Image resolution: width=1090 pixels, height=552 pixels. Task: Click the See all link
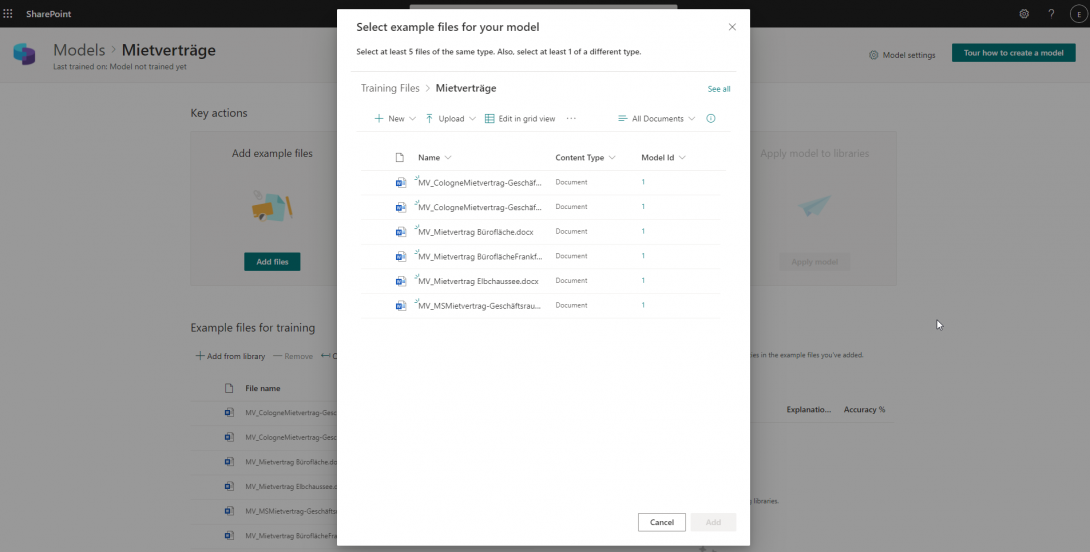pos(719,89)
